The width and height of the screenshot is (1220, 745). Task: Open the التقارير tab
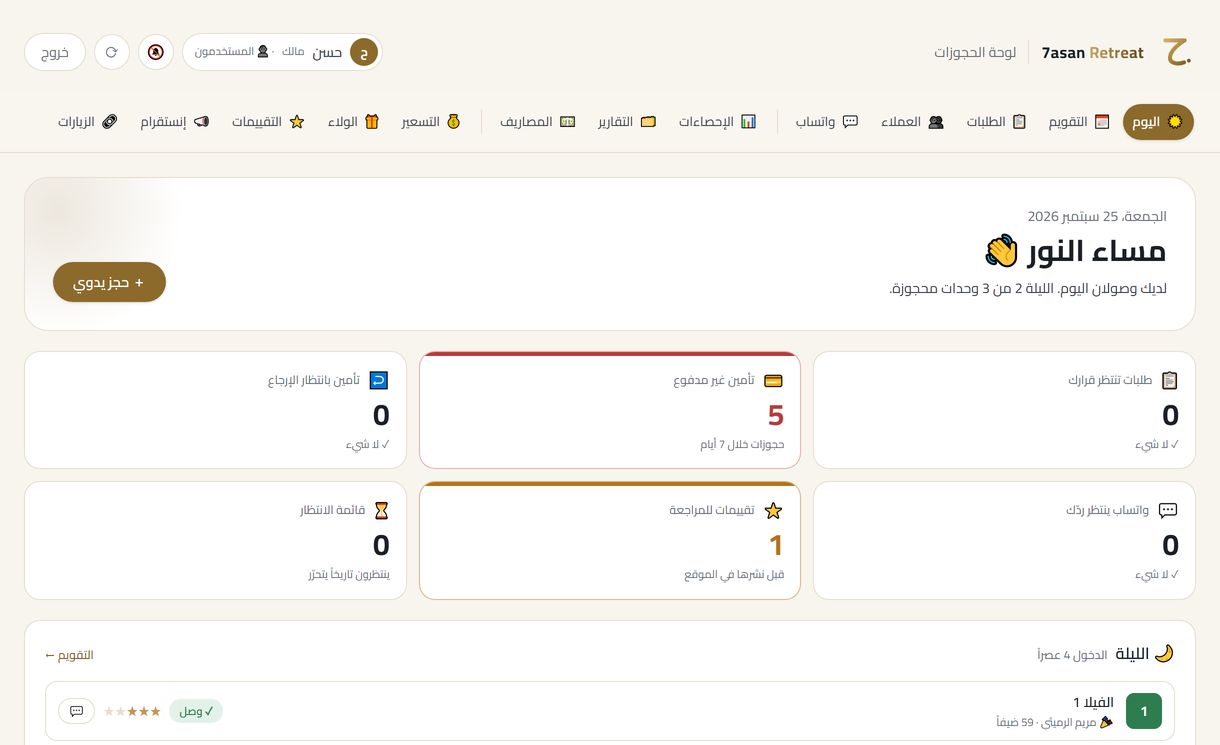(x=627, y=122)
